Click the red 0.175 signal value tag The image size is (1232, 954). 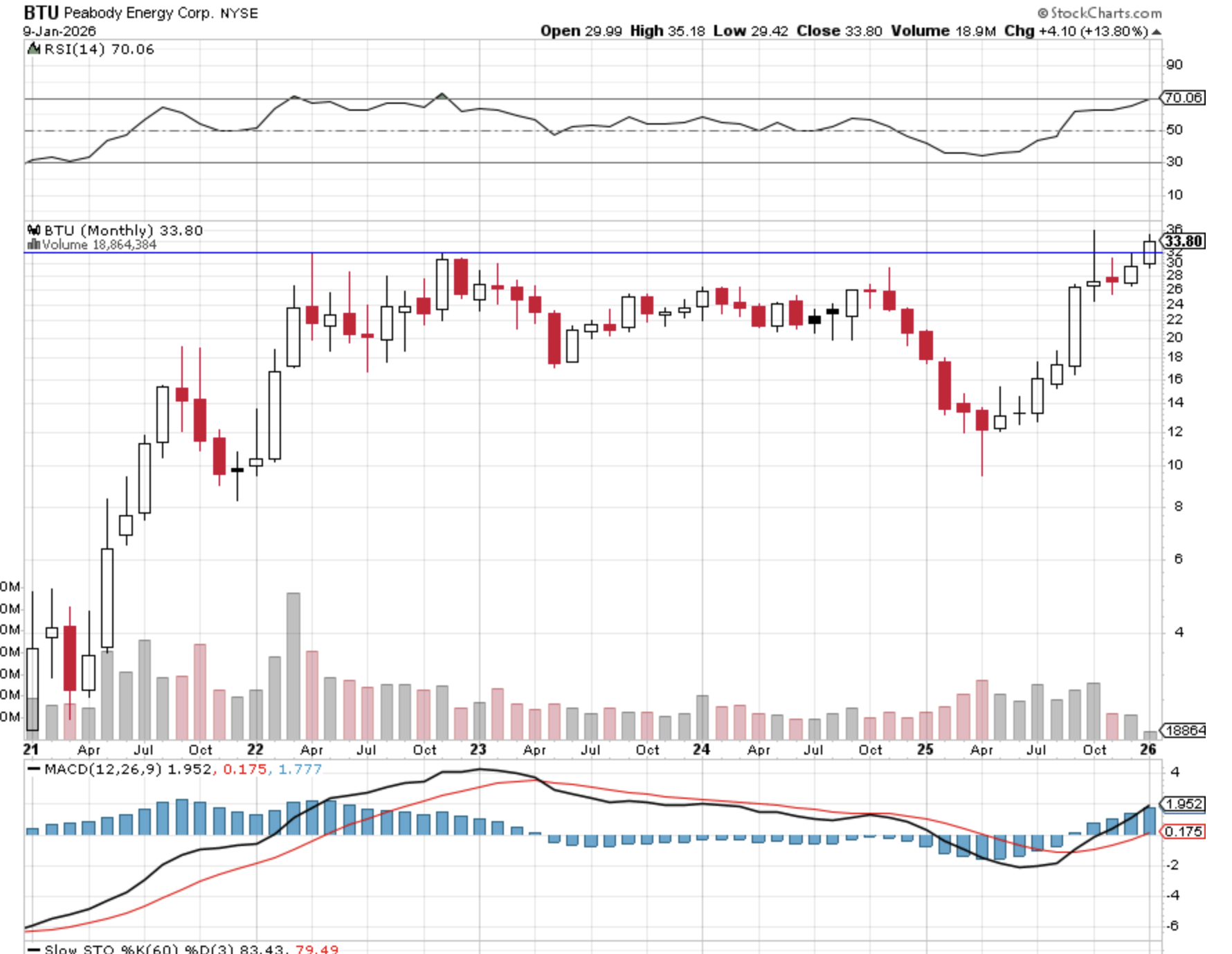(x=1184, y=831)
